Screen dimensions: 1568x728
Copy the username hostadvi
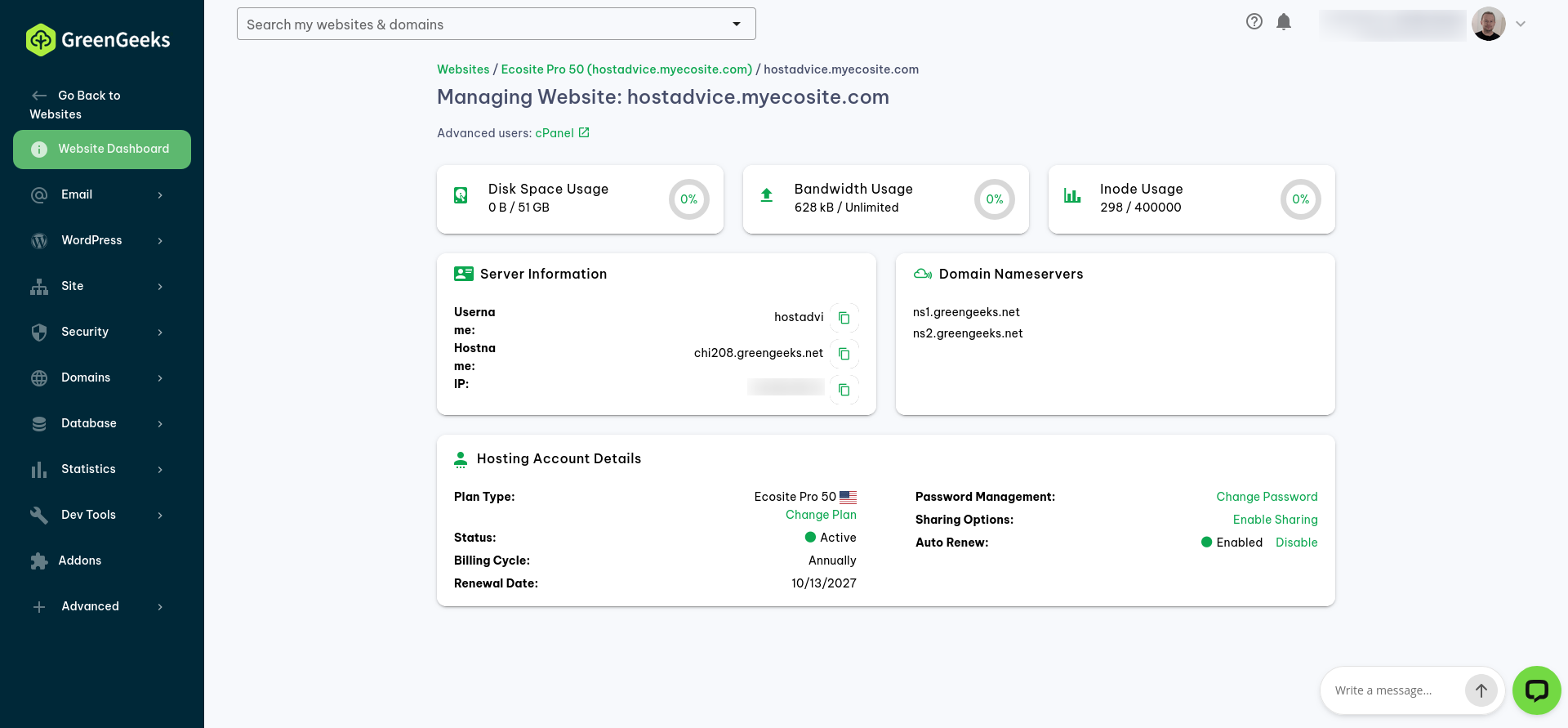coord(844,318)
